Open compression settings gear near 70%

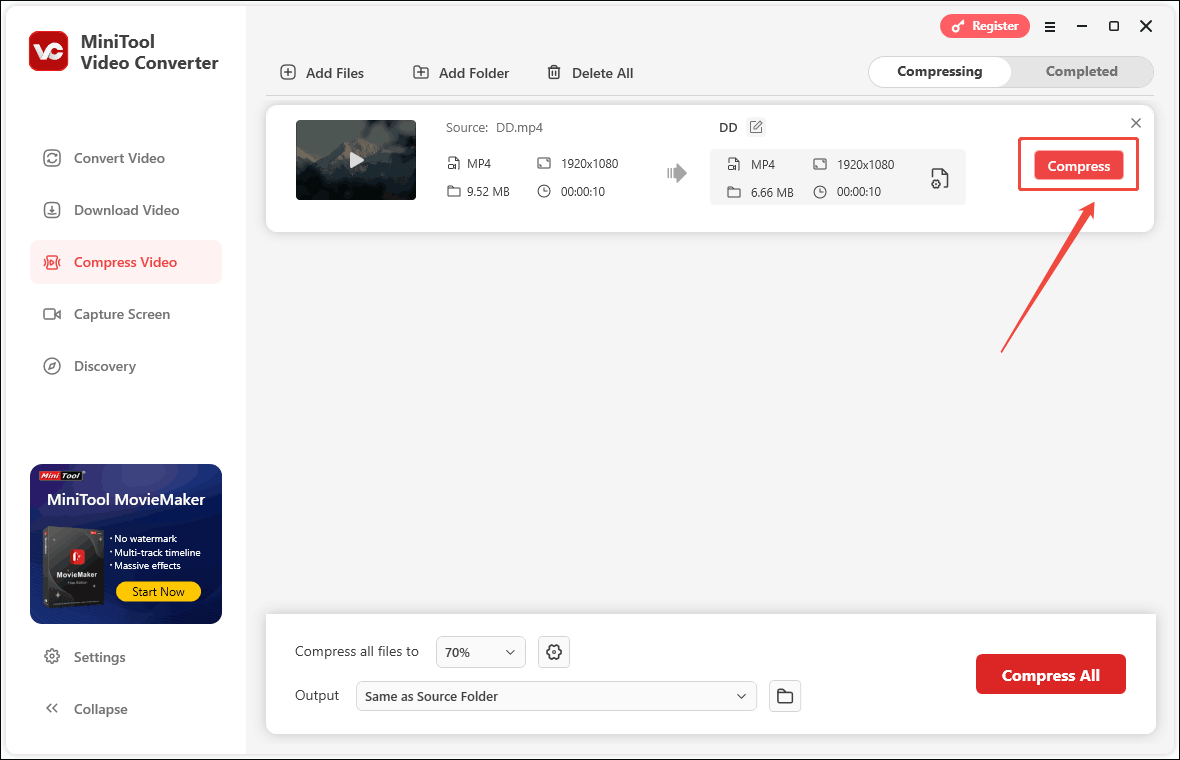(x=554, y=652)
